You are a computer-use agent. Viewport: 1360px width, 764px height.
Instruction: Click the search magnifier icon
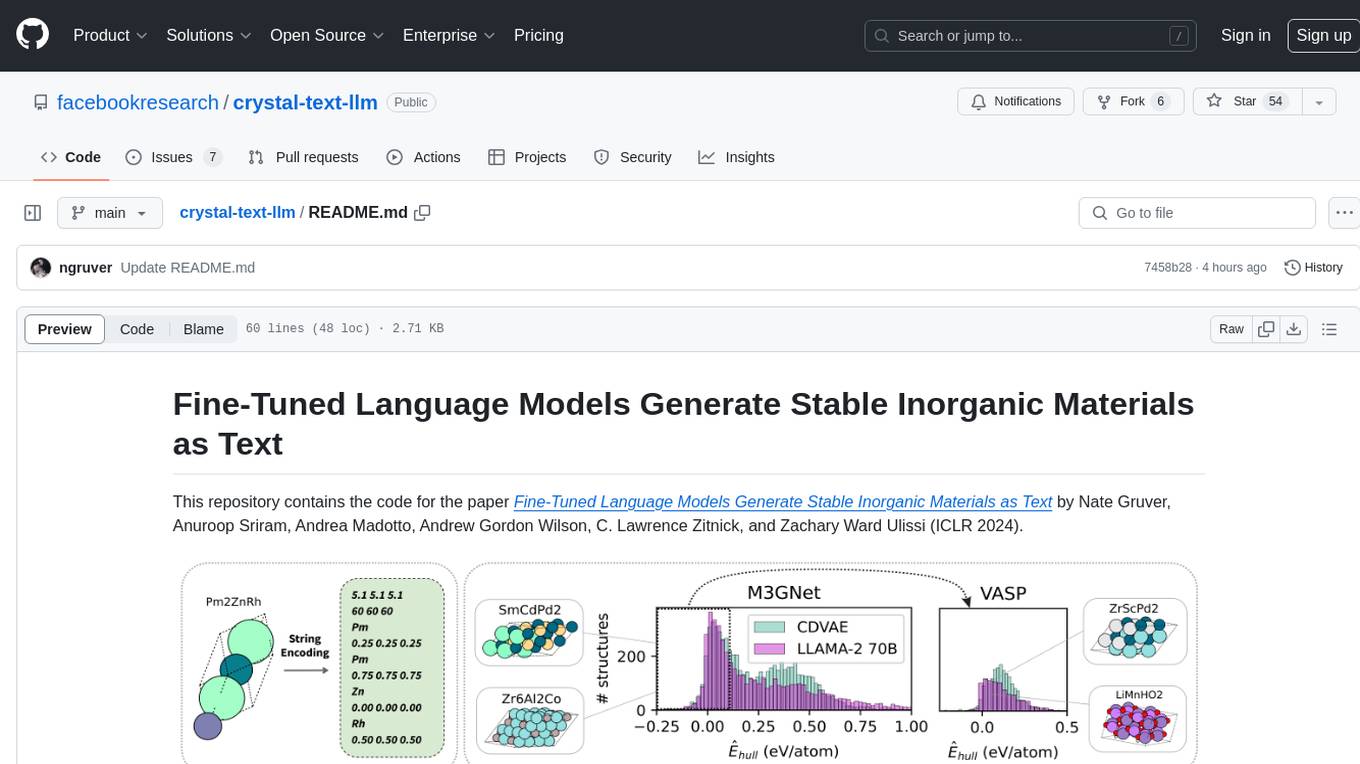[x=882, y=36]
